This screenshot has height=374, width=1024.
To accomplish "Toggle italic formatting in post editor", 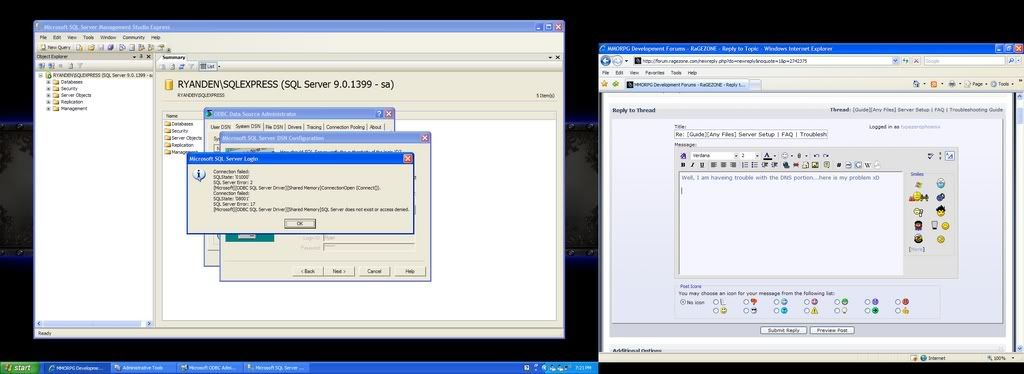I will pos(692,164).
